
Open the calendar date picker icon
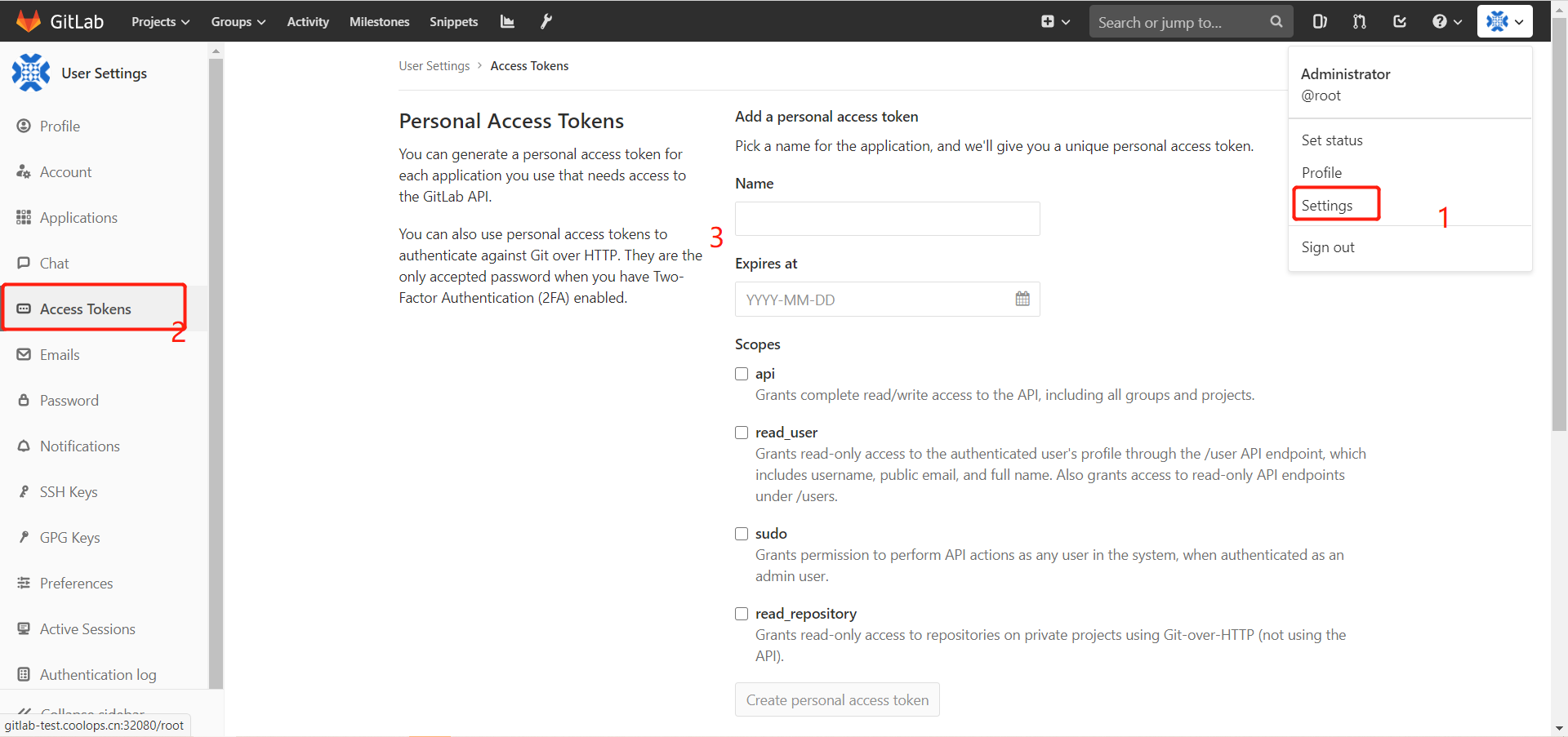(1022, 299)
